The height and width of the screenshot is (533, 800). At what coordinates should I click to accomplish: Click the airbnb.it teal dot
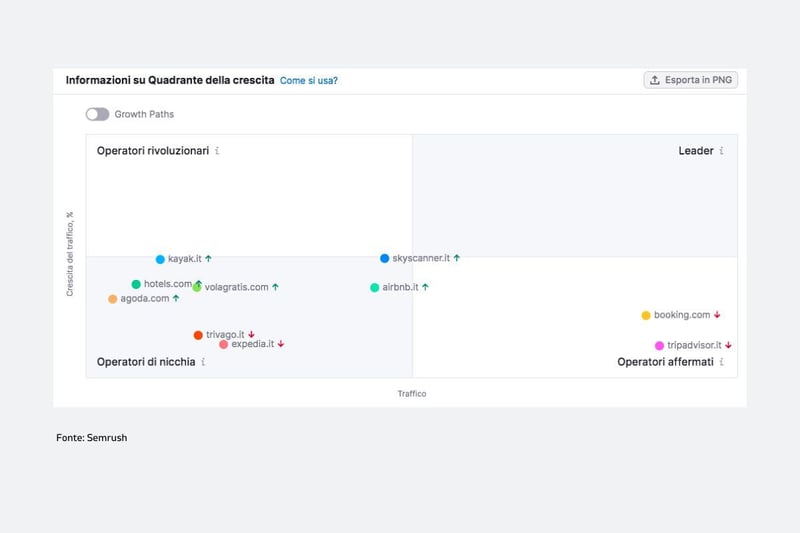click(374, 288)
